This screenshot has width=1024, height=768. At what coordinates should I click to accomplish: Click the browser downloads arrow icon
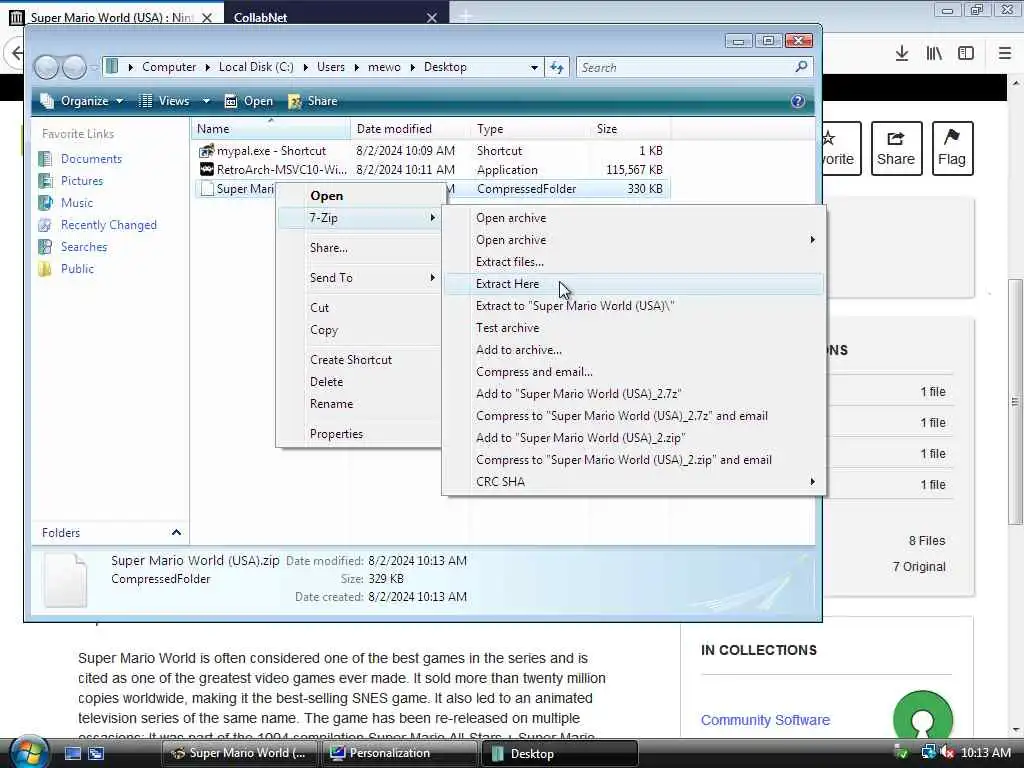[902, 53]
